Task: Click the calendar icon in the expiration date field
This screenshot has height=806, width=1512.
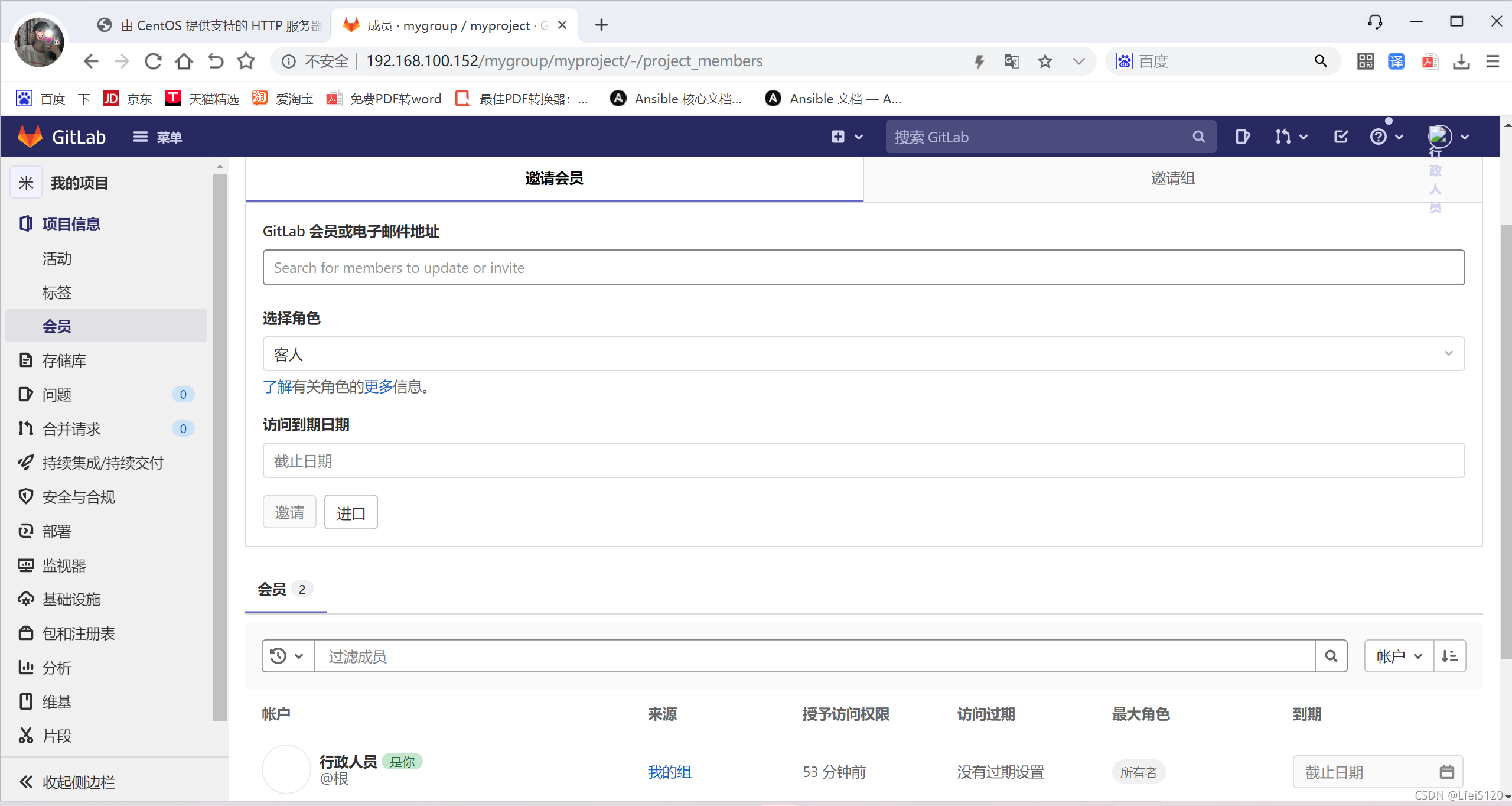Action: (1446, 772)
